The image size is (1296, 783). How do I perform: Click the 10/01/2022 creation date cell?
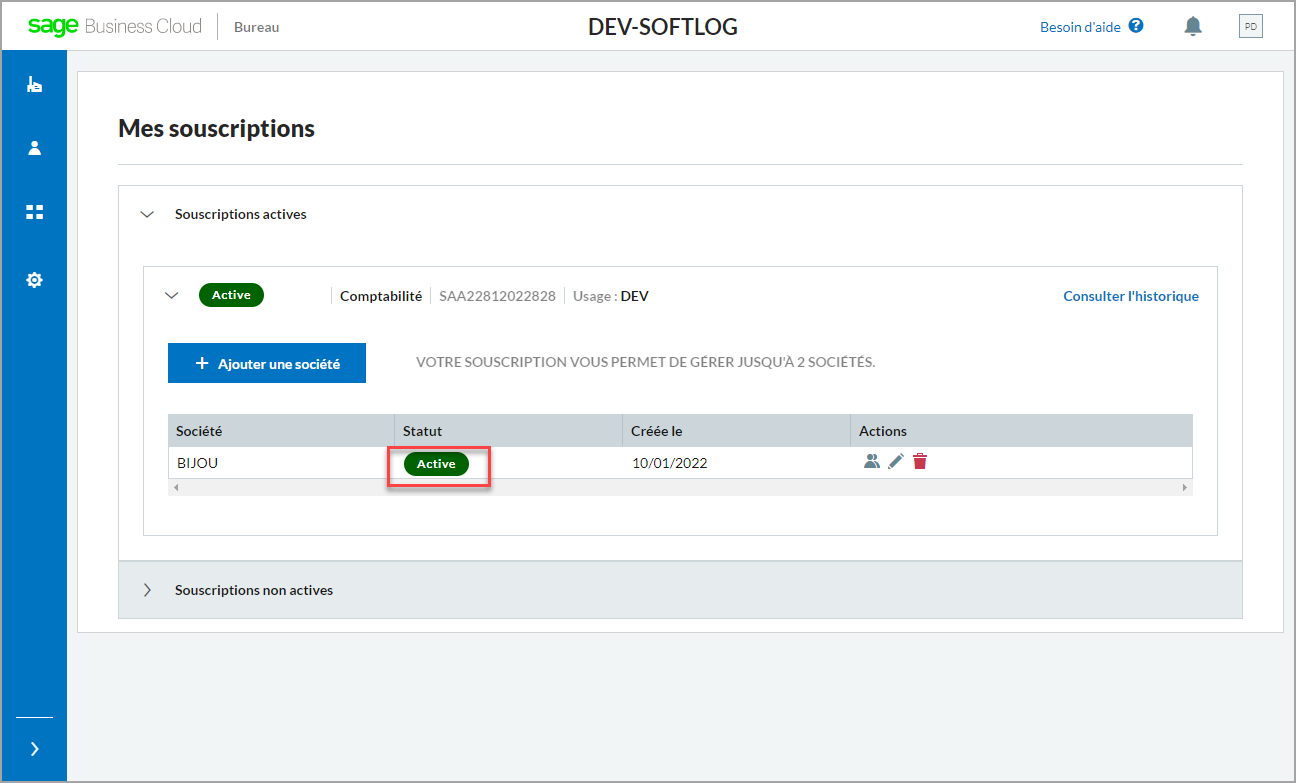(737, 463)
